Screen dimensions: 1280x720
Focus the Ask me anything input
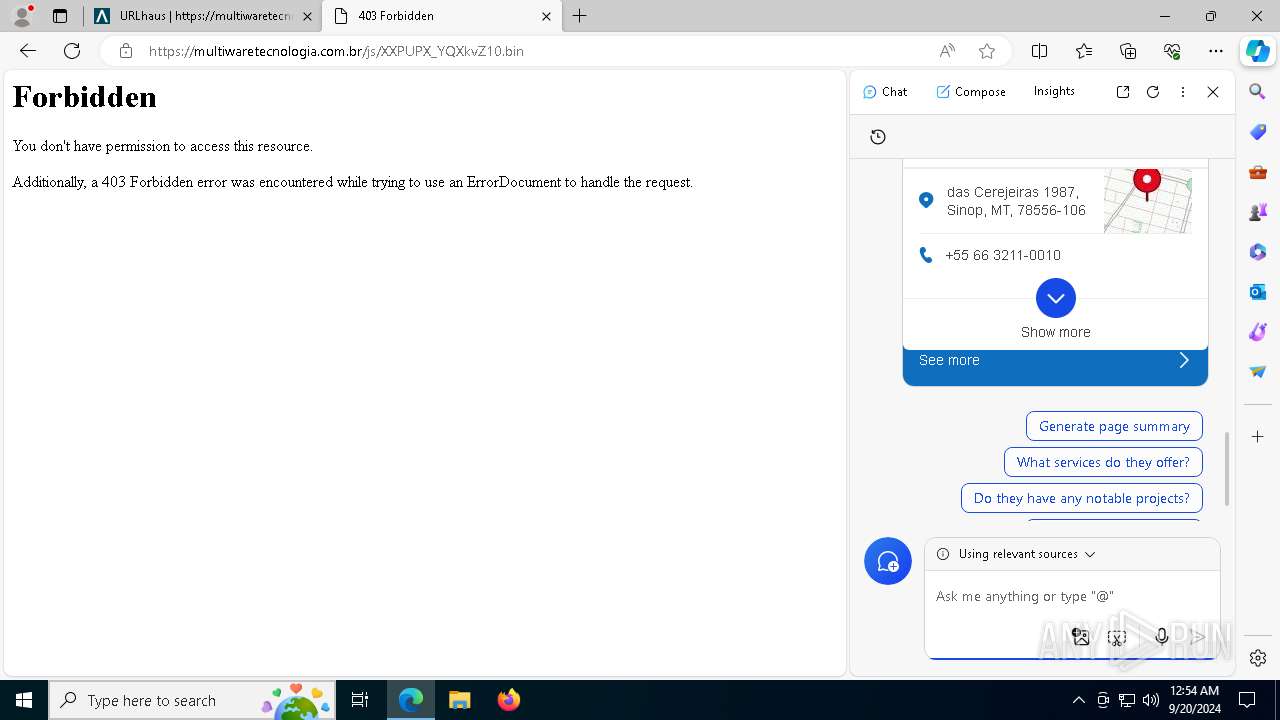click(1070, 596)
